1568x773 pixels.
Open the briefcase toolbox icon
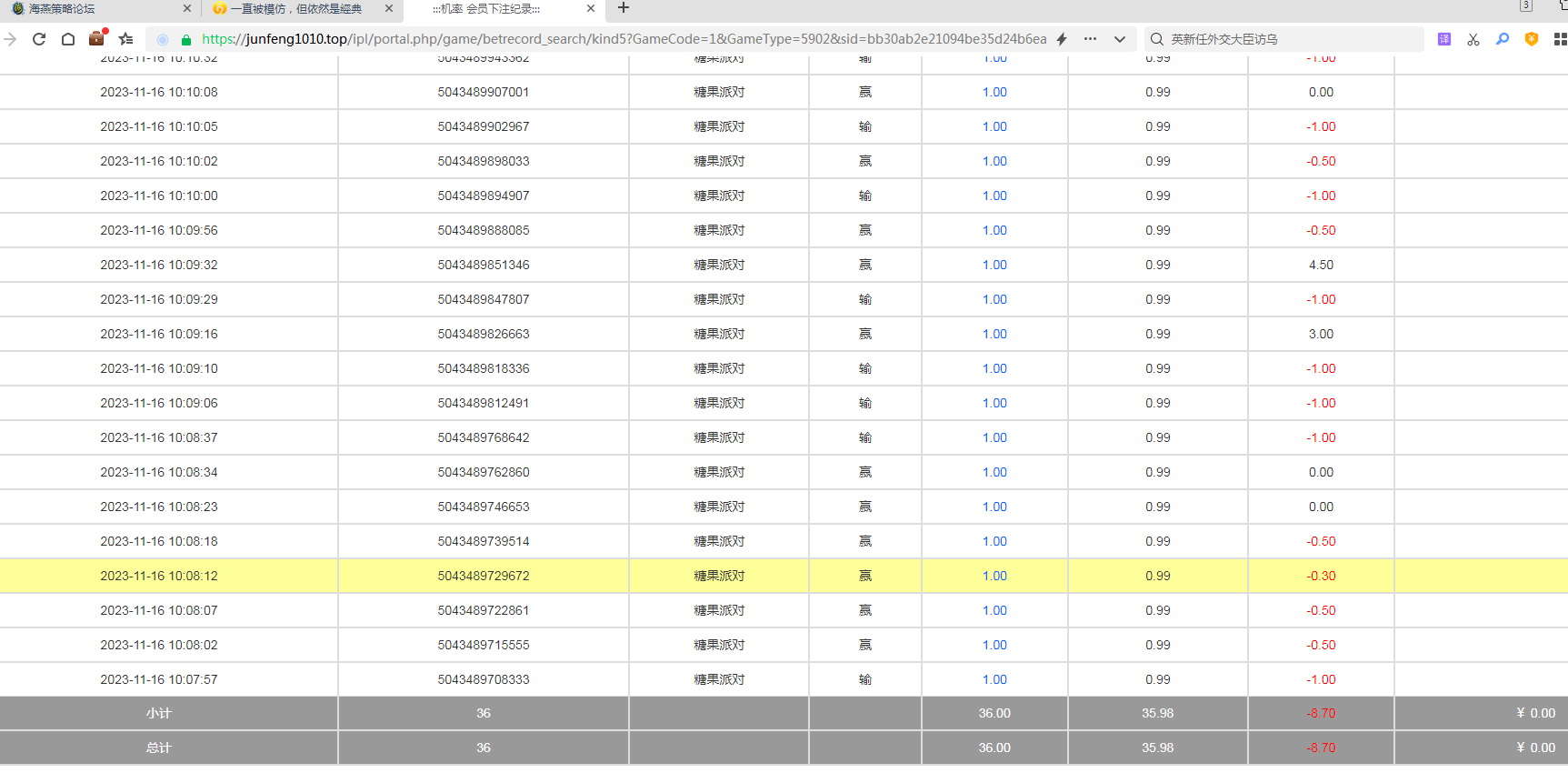coord(97,38)
